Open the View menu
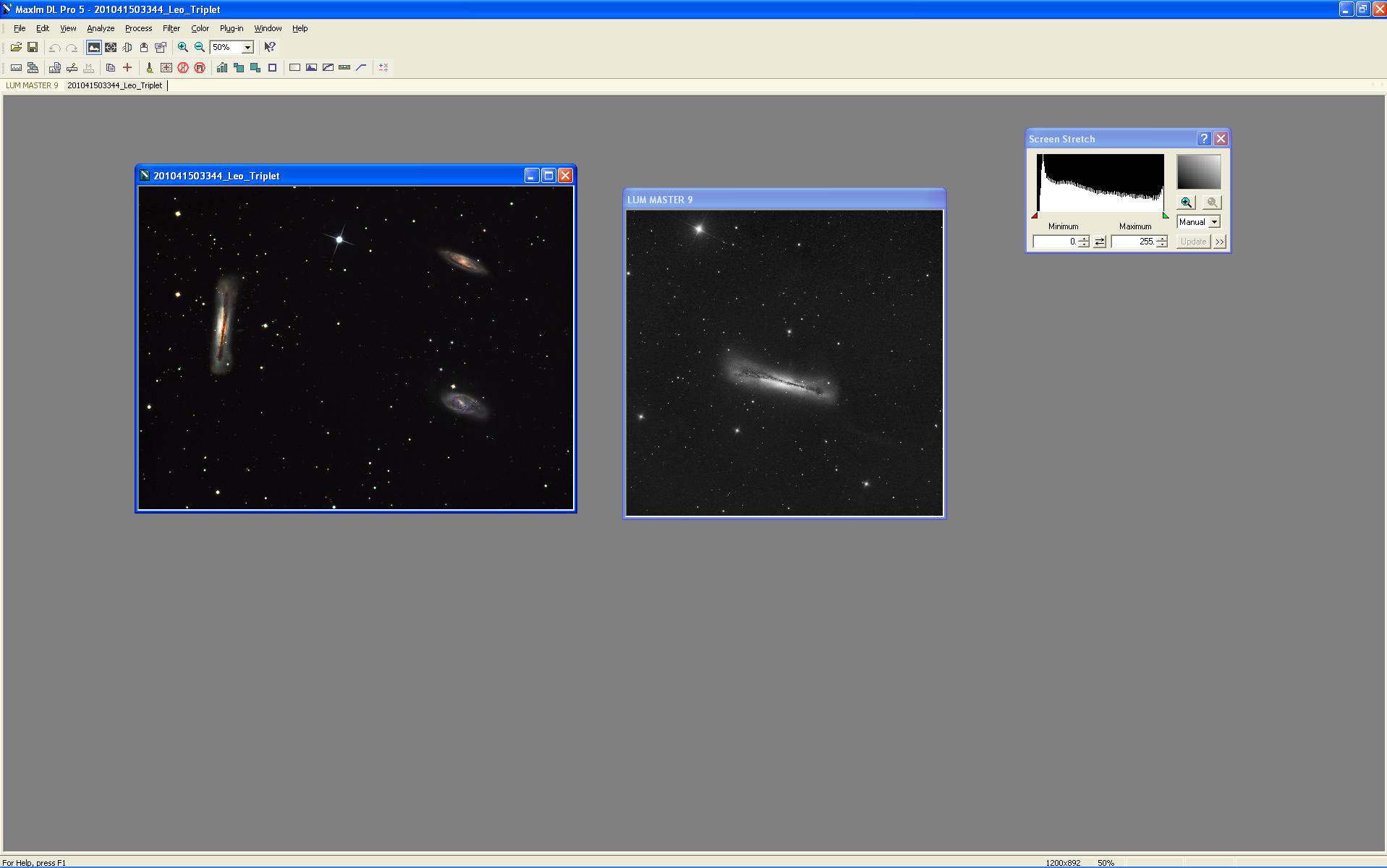Screen dimensions: 1387x868 68,28
